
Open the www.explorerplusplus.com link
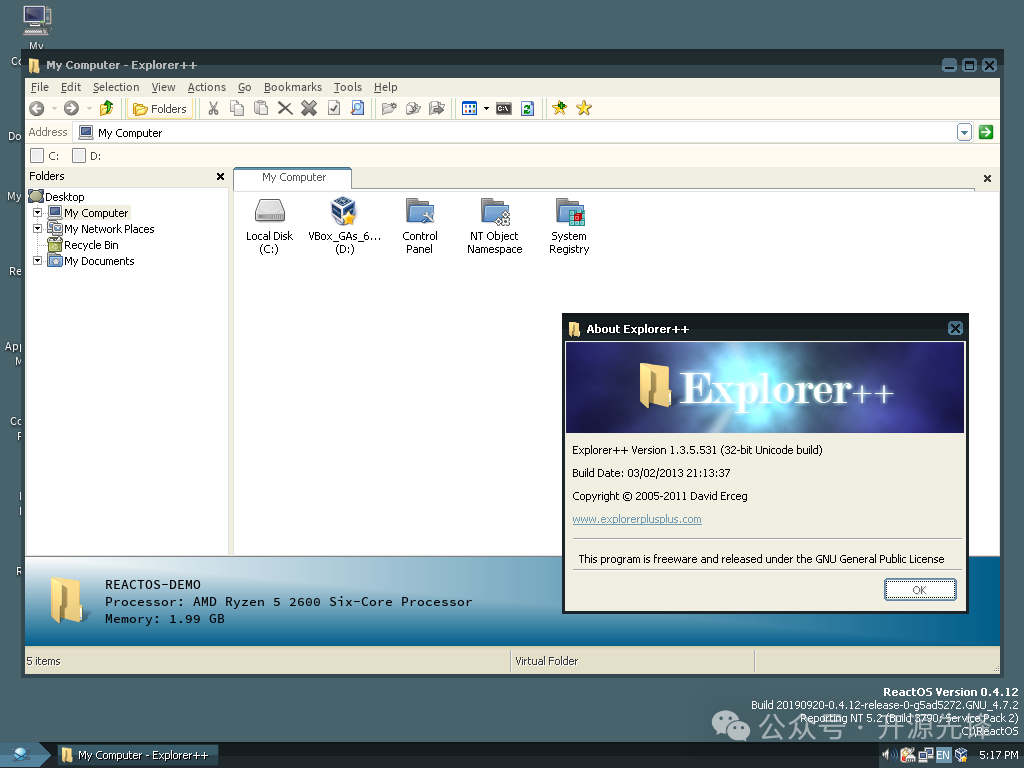(x=637, y=519)
